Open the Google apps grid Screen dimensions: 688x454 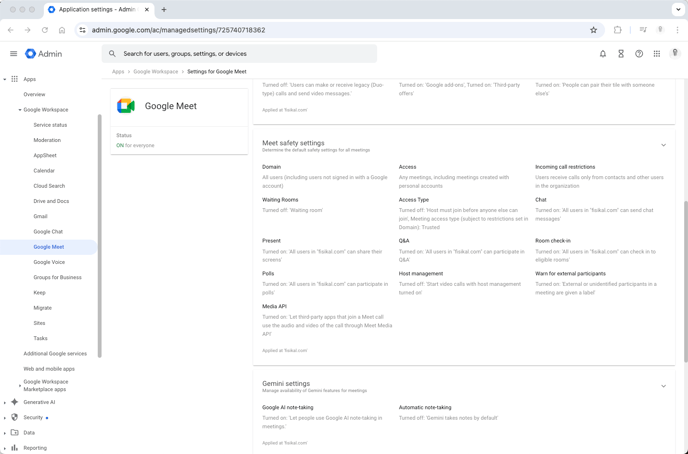(x=657, y=54)
